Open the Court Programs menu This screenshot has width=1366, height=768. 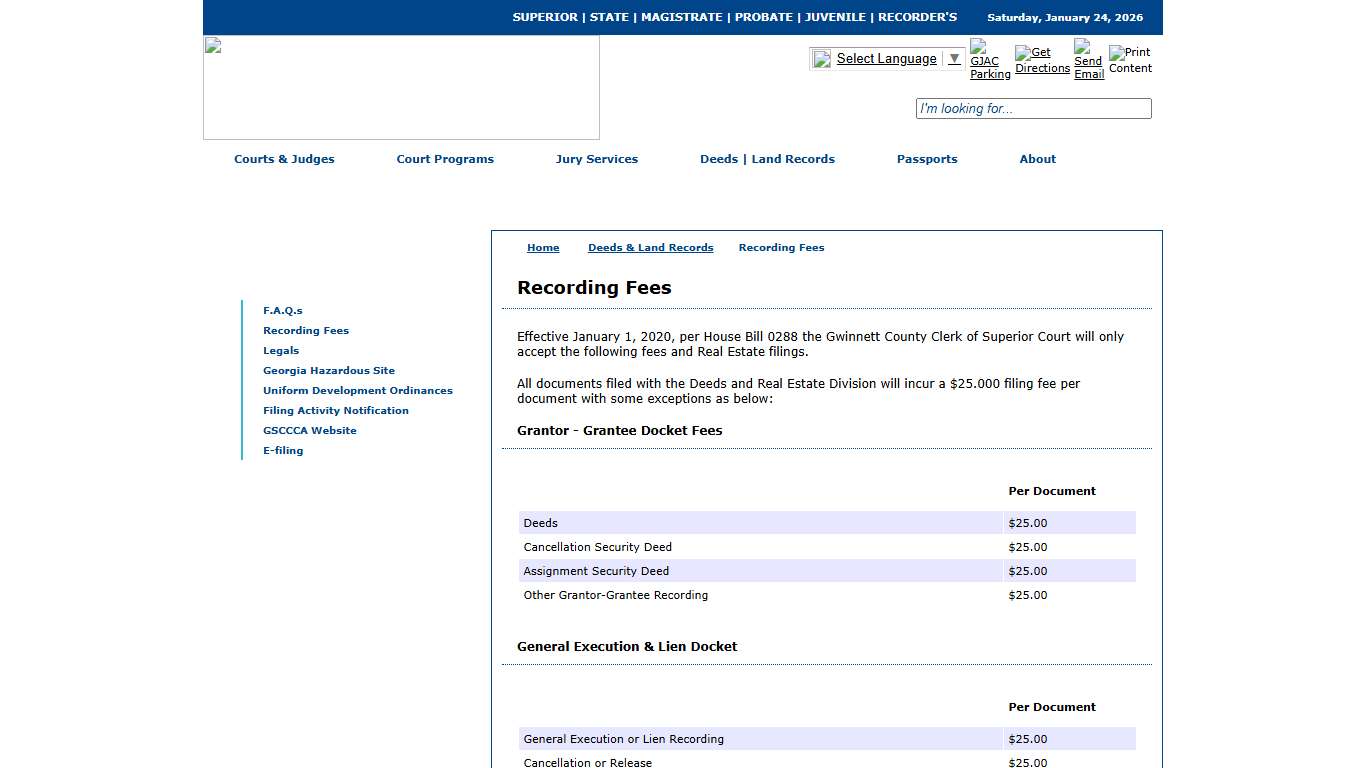[x=445, y=159]
